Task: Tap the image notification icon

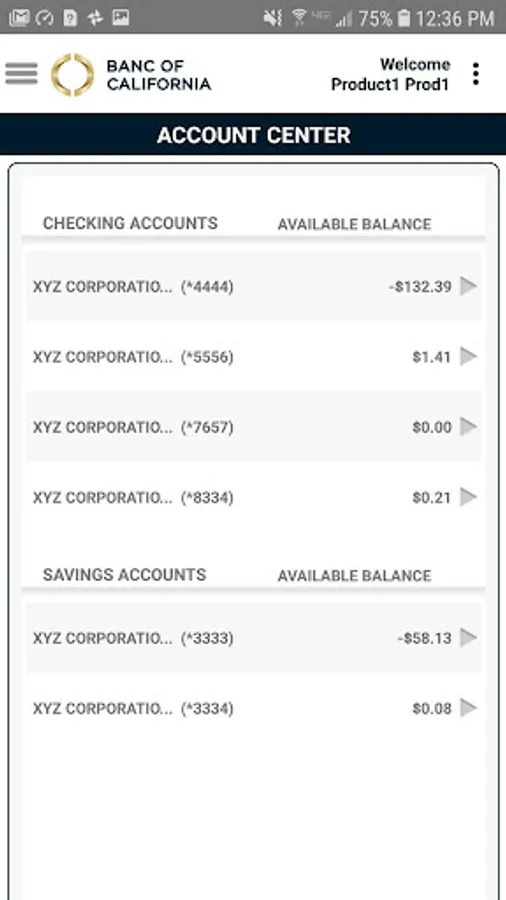Action: [120, 18]
